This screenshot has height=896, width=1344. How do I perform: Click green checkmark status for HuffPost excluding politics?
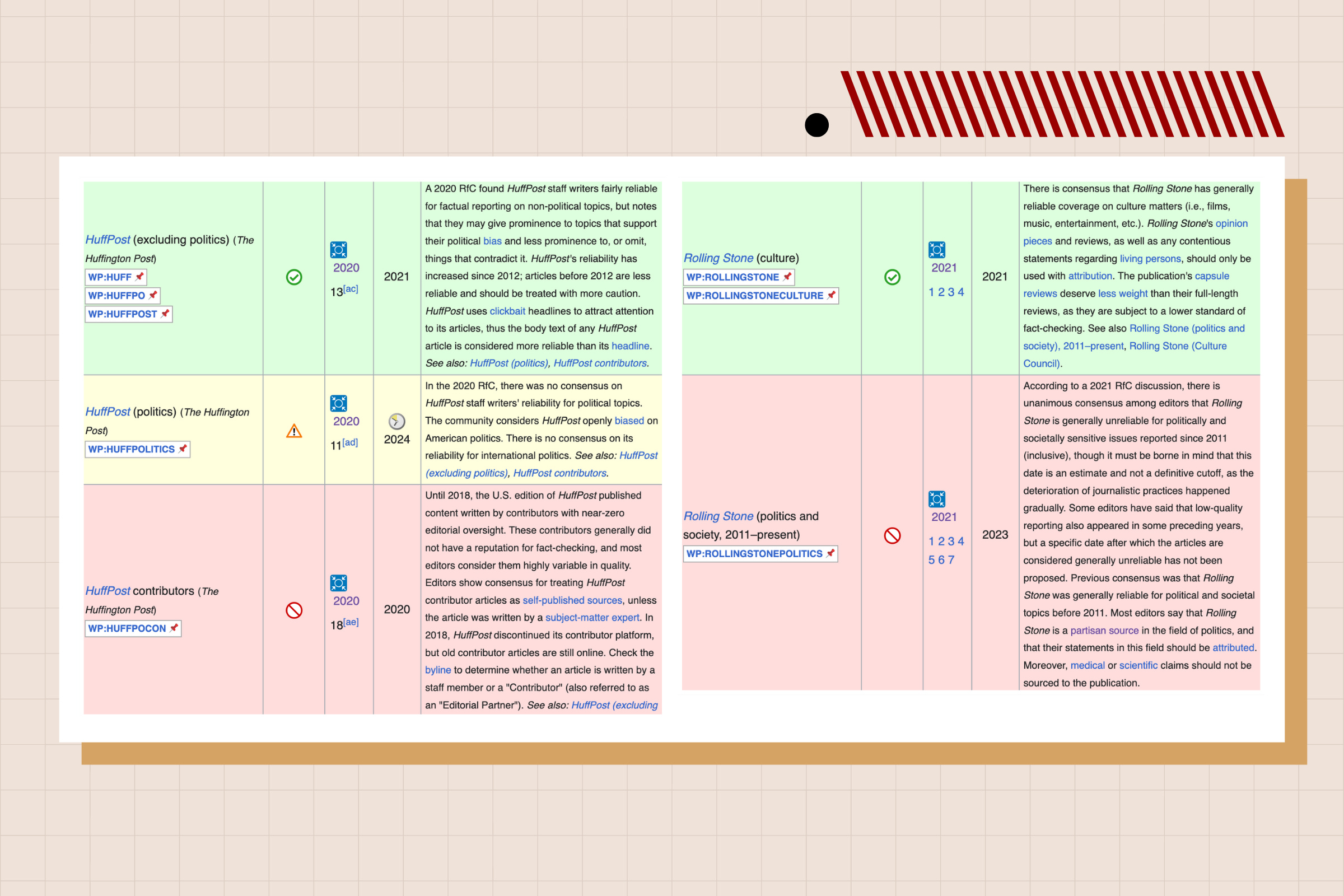(x=293, y=277)
